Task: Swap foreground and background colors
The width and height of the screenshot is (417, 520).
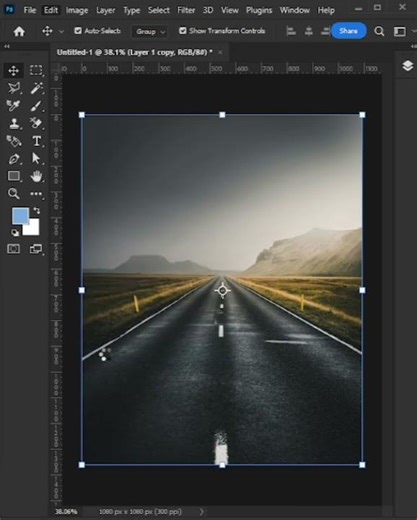Action: pos(37,211)
